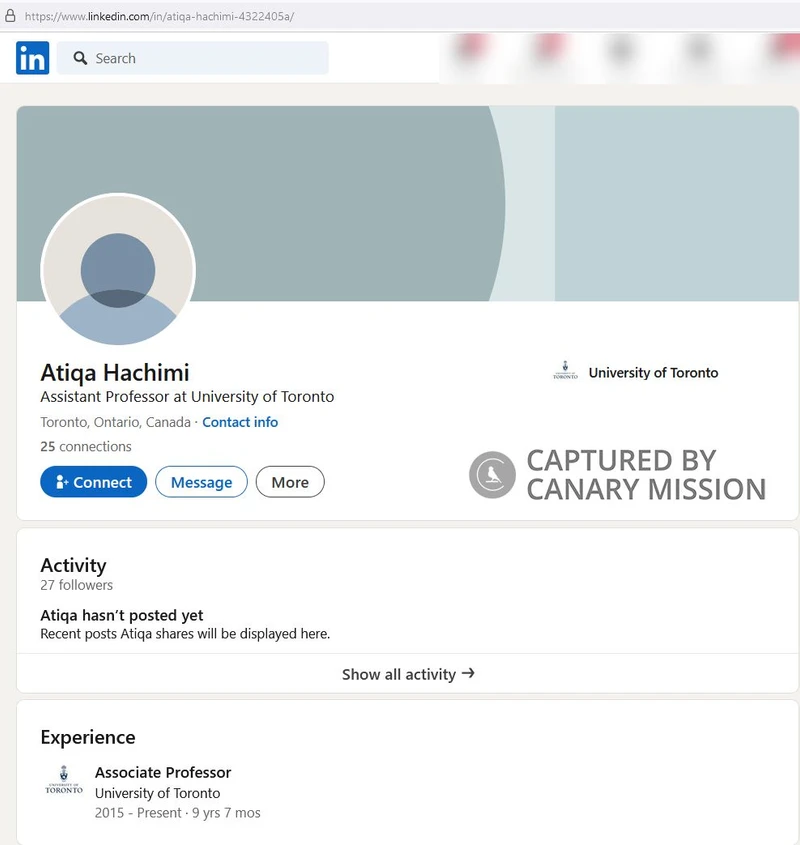Click the Message button
Image resolution: width=800 pixels, height=845 pixels.
tap(202, 482)
